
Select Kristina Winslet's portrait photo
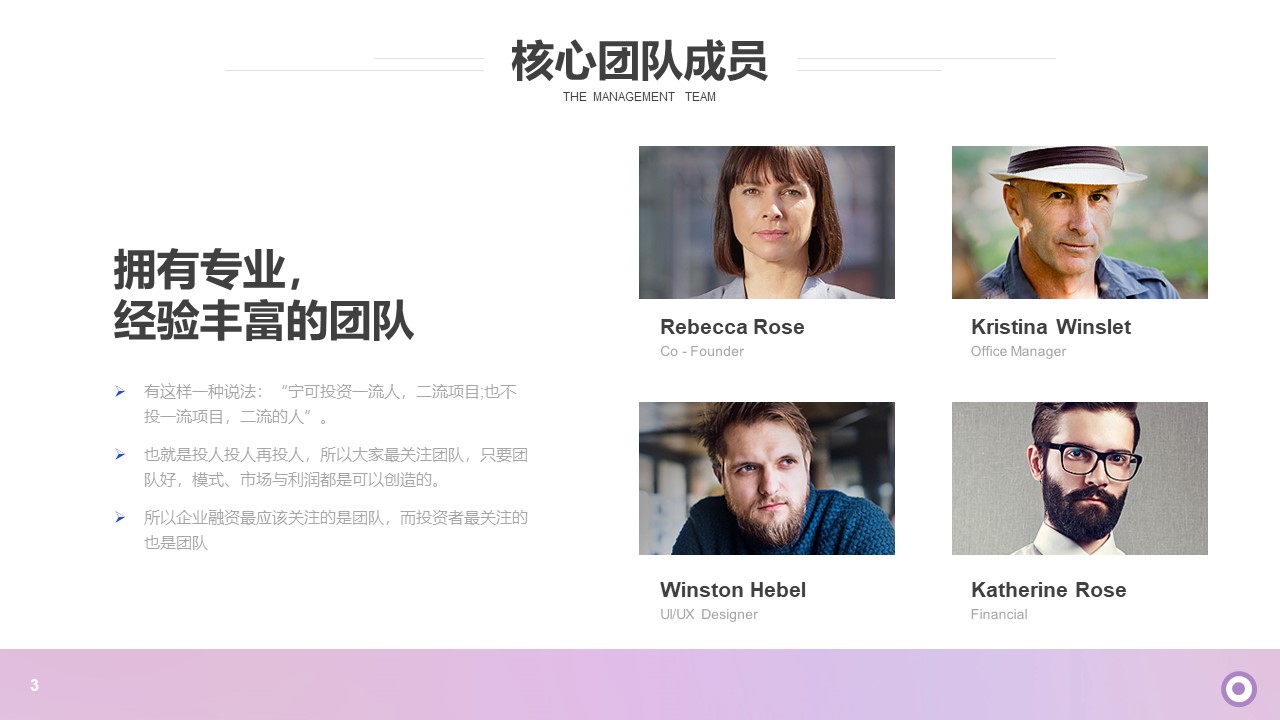pos(1080,222)
